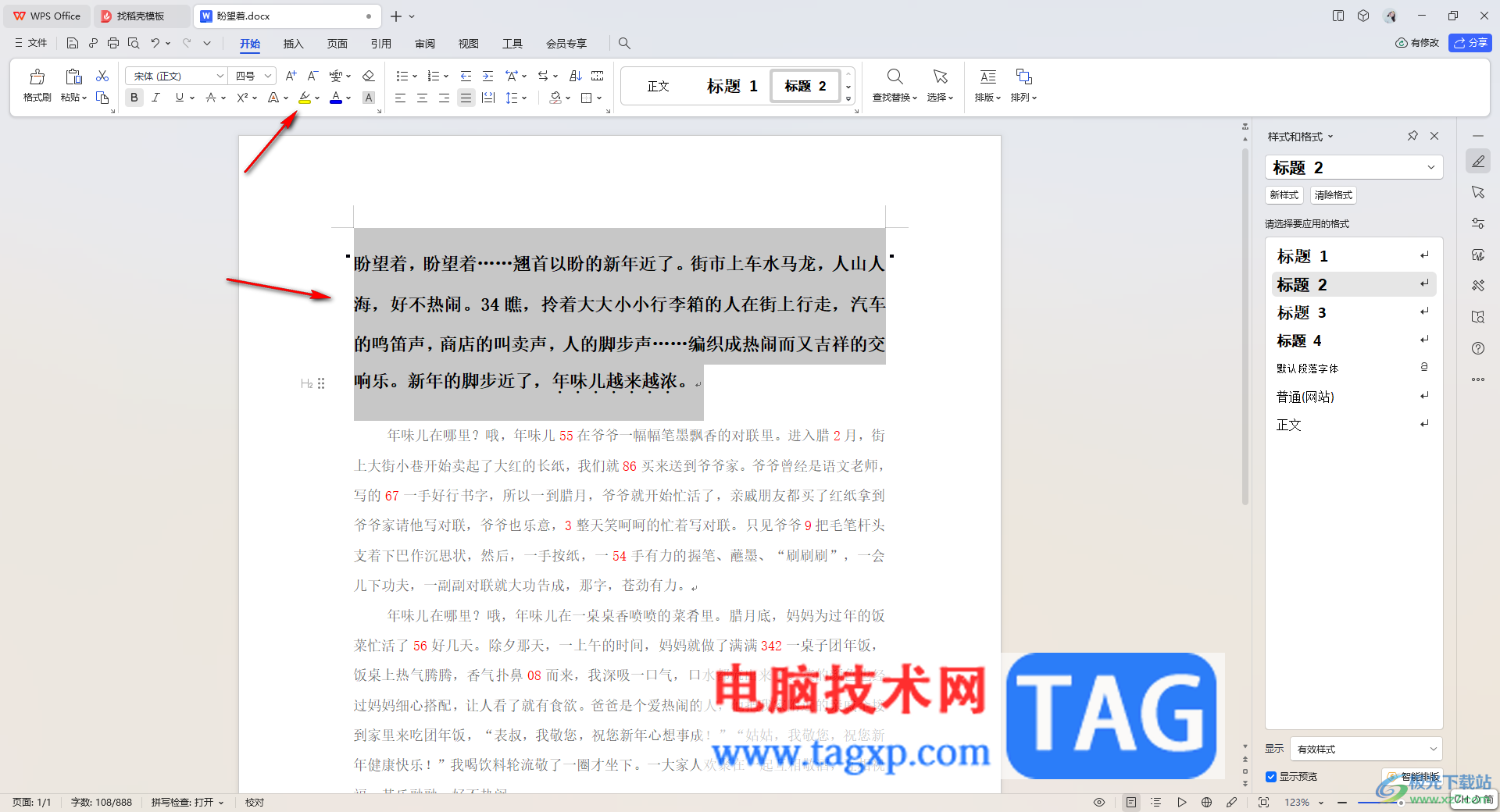Set paragraph alignment to center
The height and width of the screenshot is (812, 1500).
(x=422, y=98)
